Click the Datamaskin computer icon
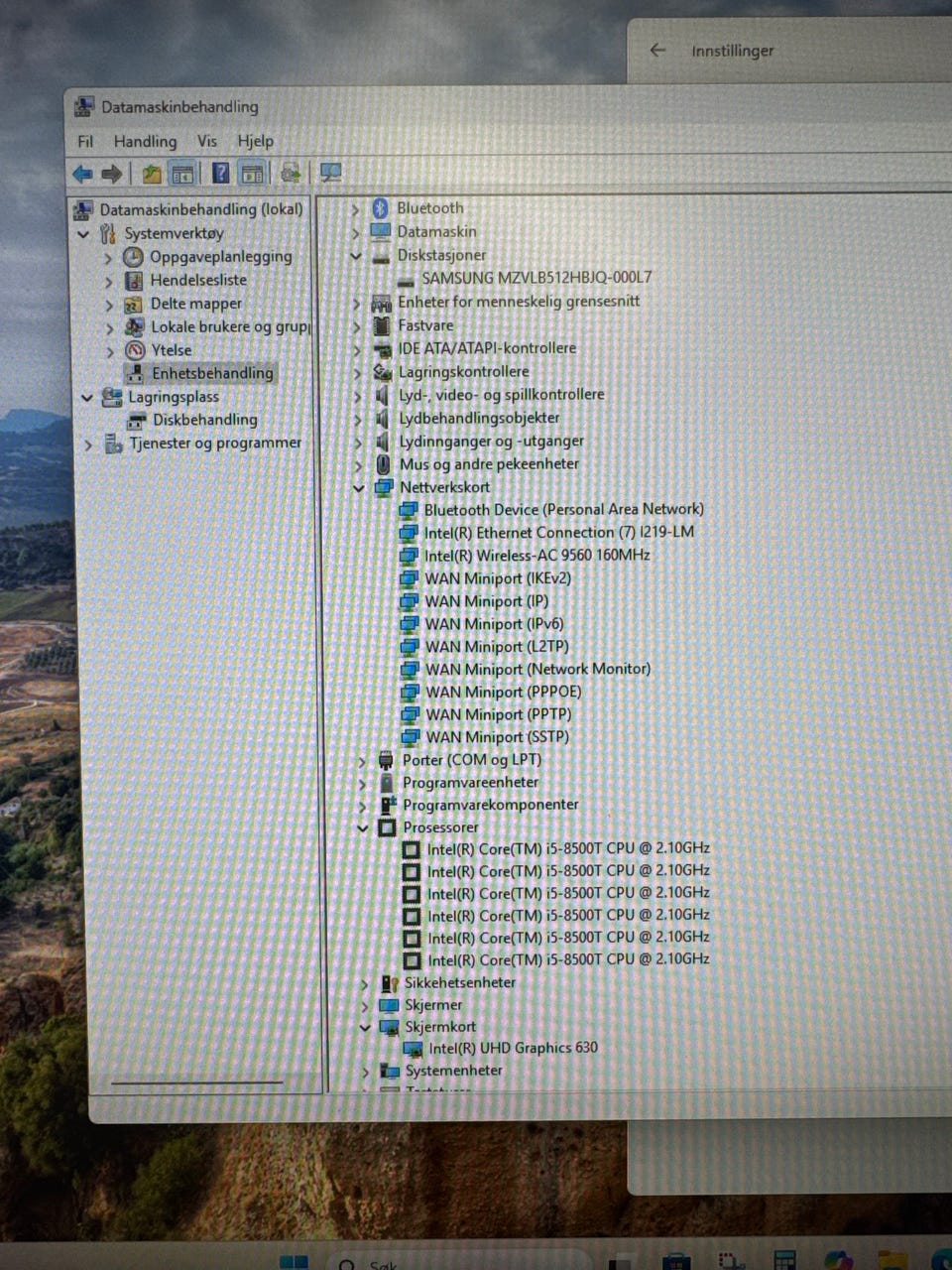 click(380, 231)
